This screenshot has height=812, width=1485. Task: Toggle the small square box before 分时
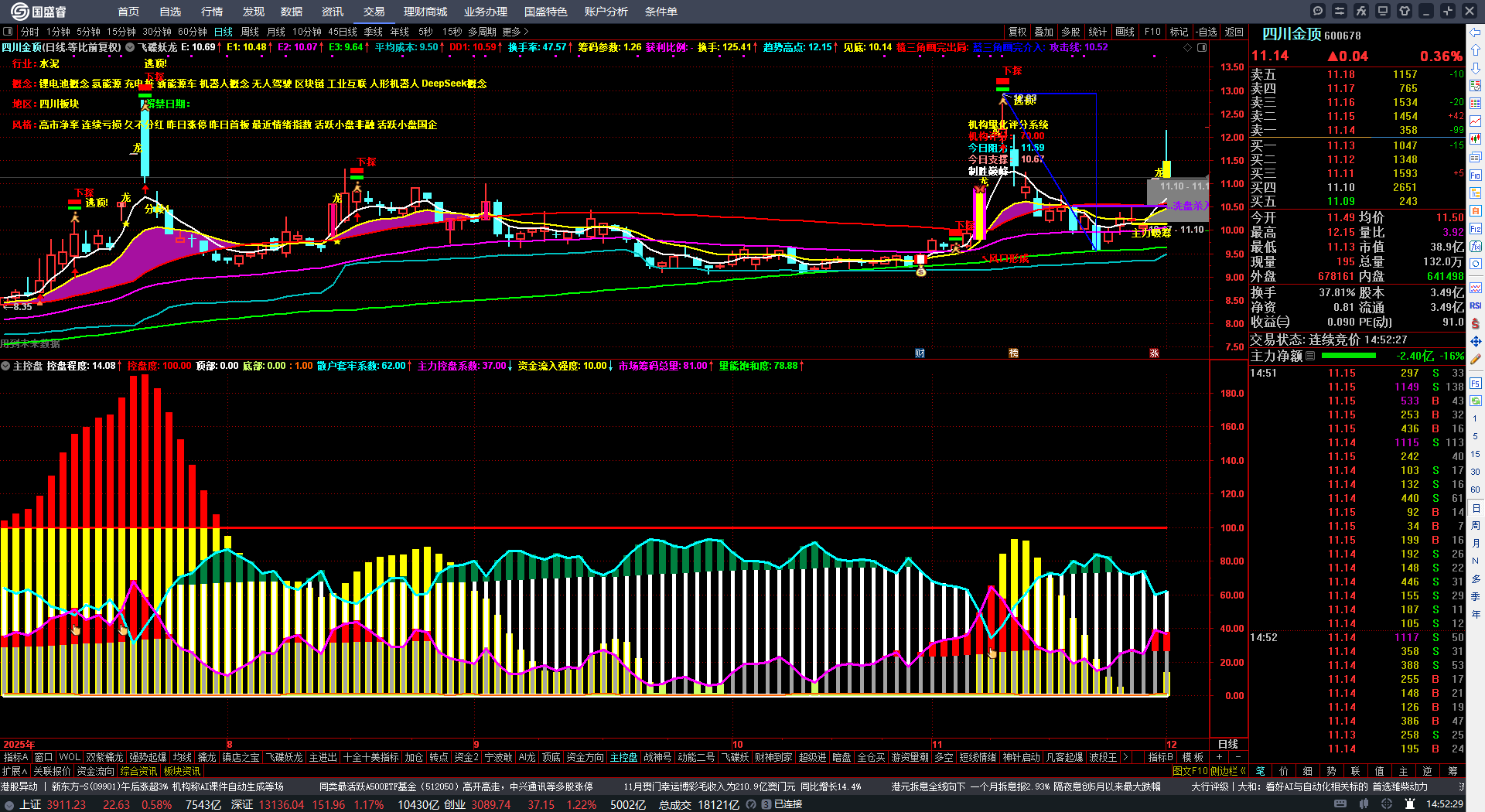coord(8,32)
